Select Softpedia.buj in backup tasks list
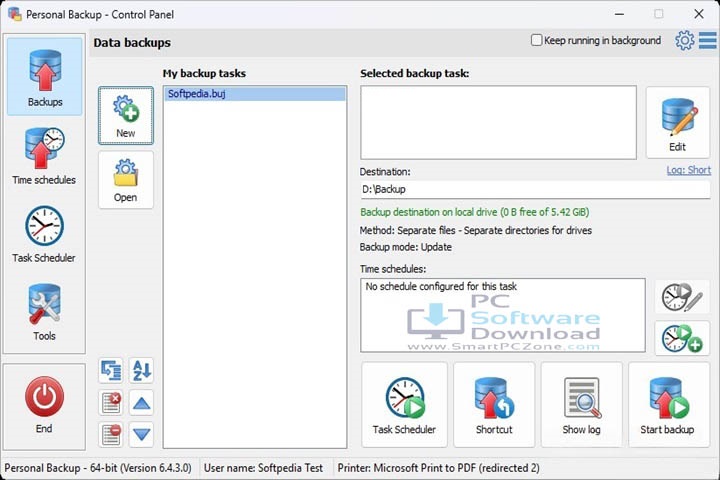Viewport: 720px width, 480px height. coord(255,94)
